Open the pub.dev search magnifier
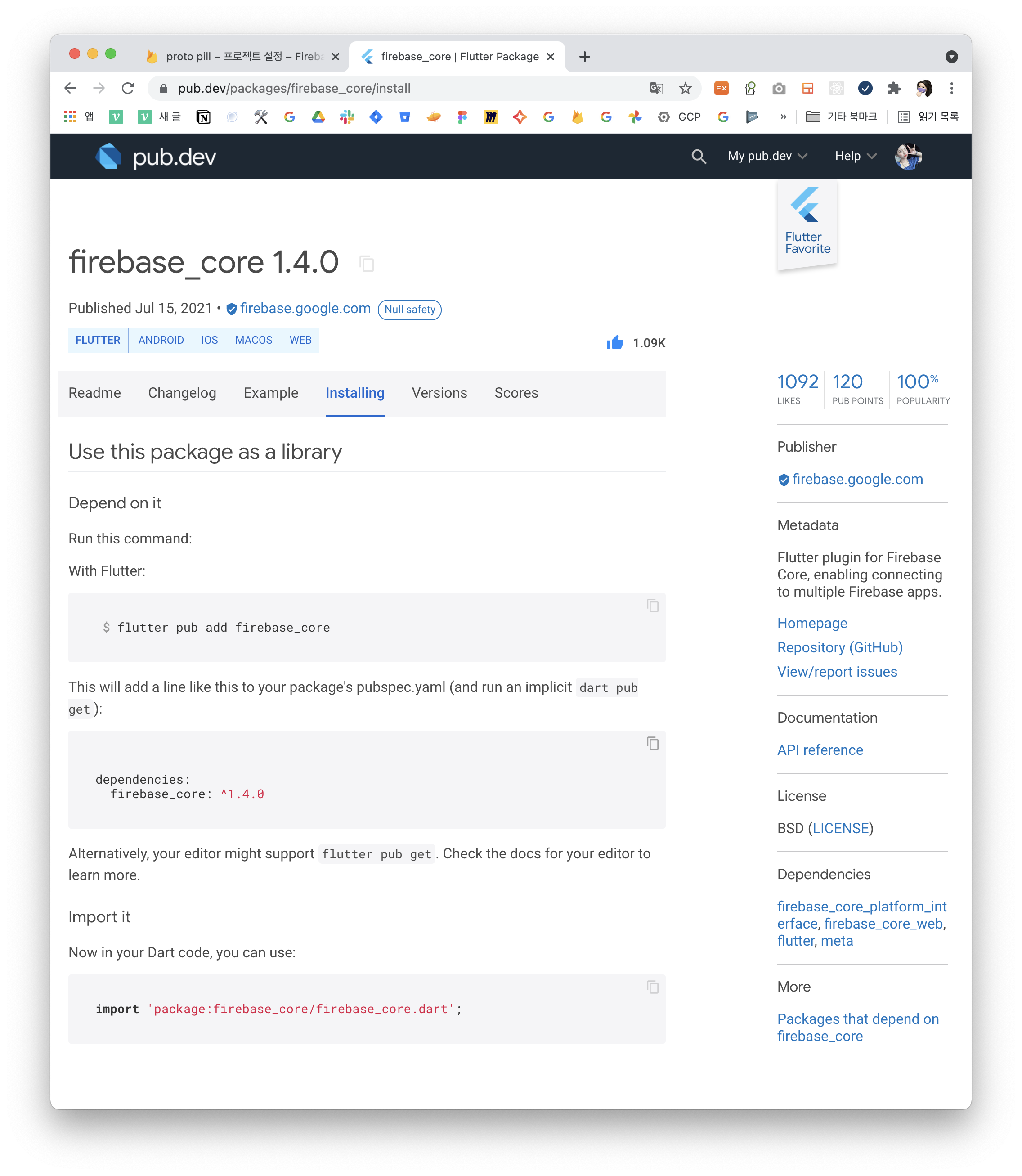The height and width of the screenshot is (1176, 1022). coord(699,156)
